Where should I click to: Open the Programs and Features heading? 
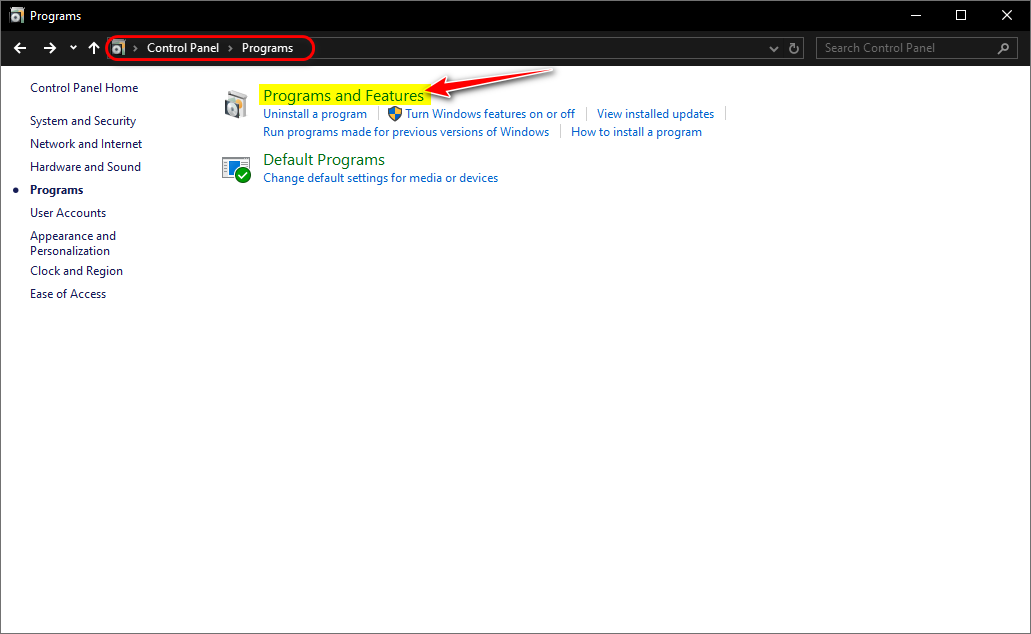point(343,95)
